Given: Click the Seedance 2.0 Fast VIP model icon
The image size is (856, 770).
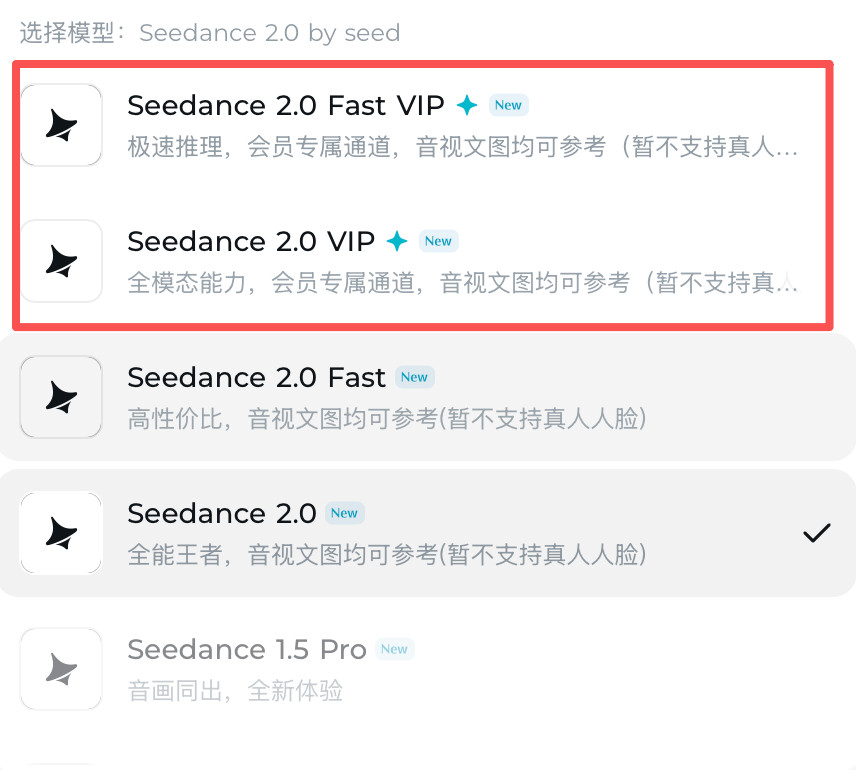Looking at the screenshot, I should (60, 125).
